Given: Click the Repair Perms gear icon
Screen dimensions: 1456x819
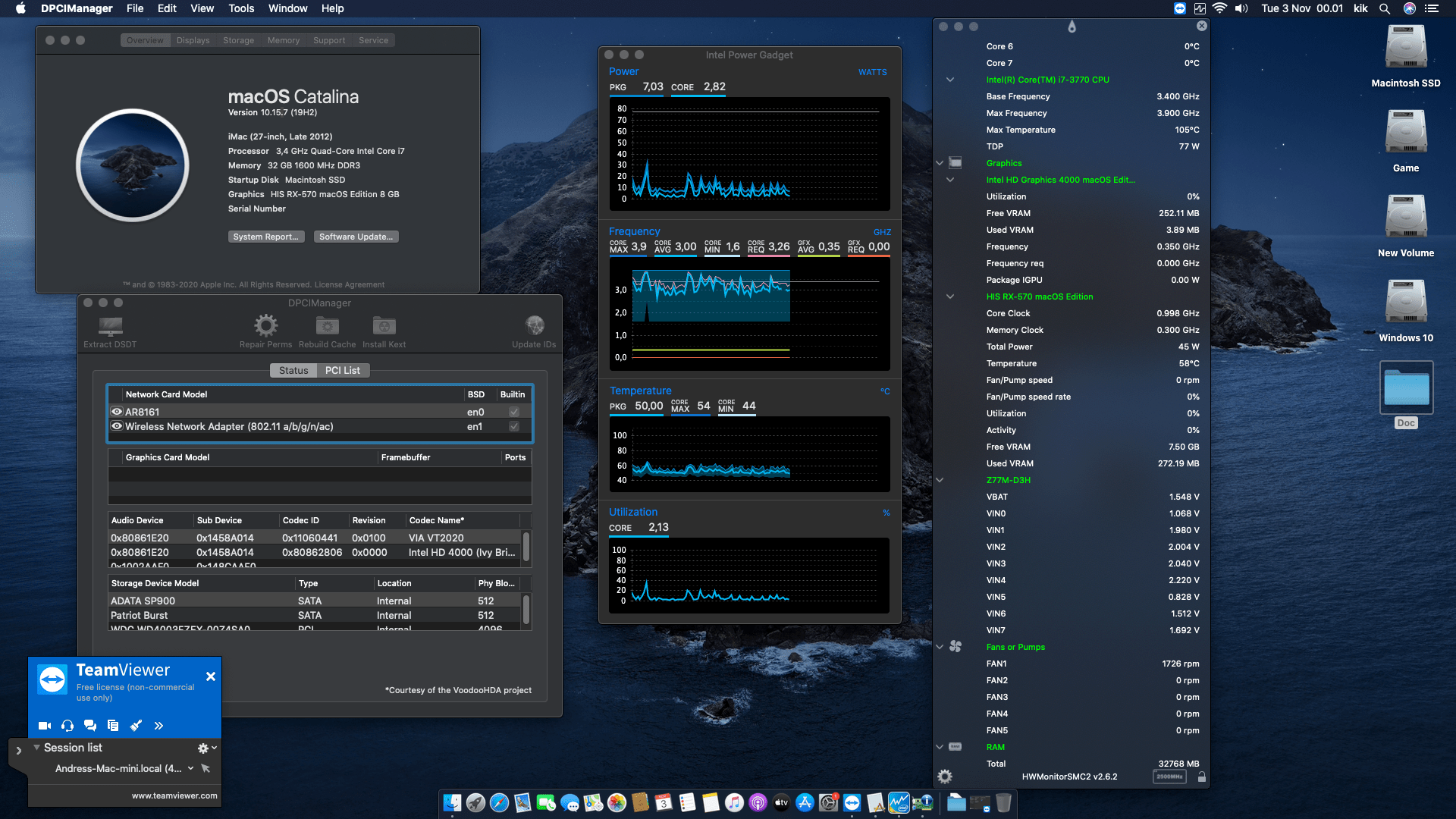Looking at the screenshot, I should [265, 326].
